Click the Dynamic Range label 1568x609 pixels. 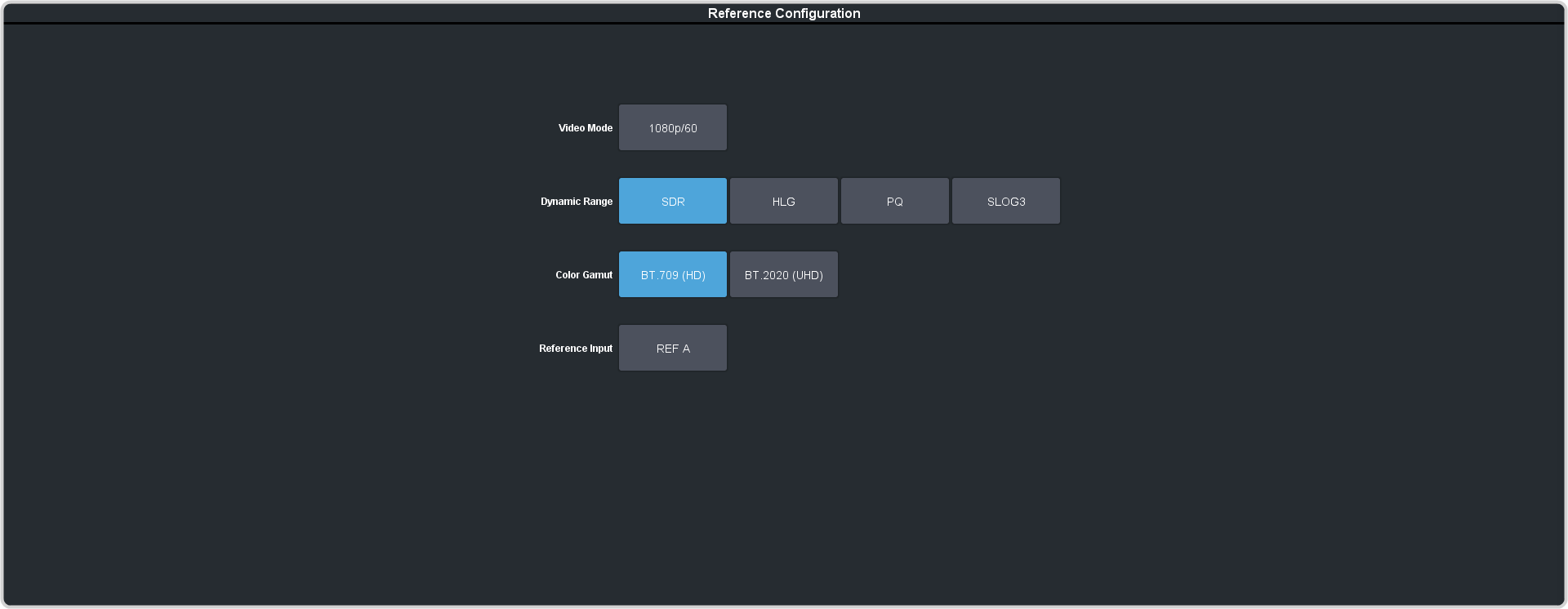coord(577,202)
